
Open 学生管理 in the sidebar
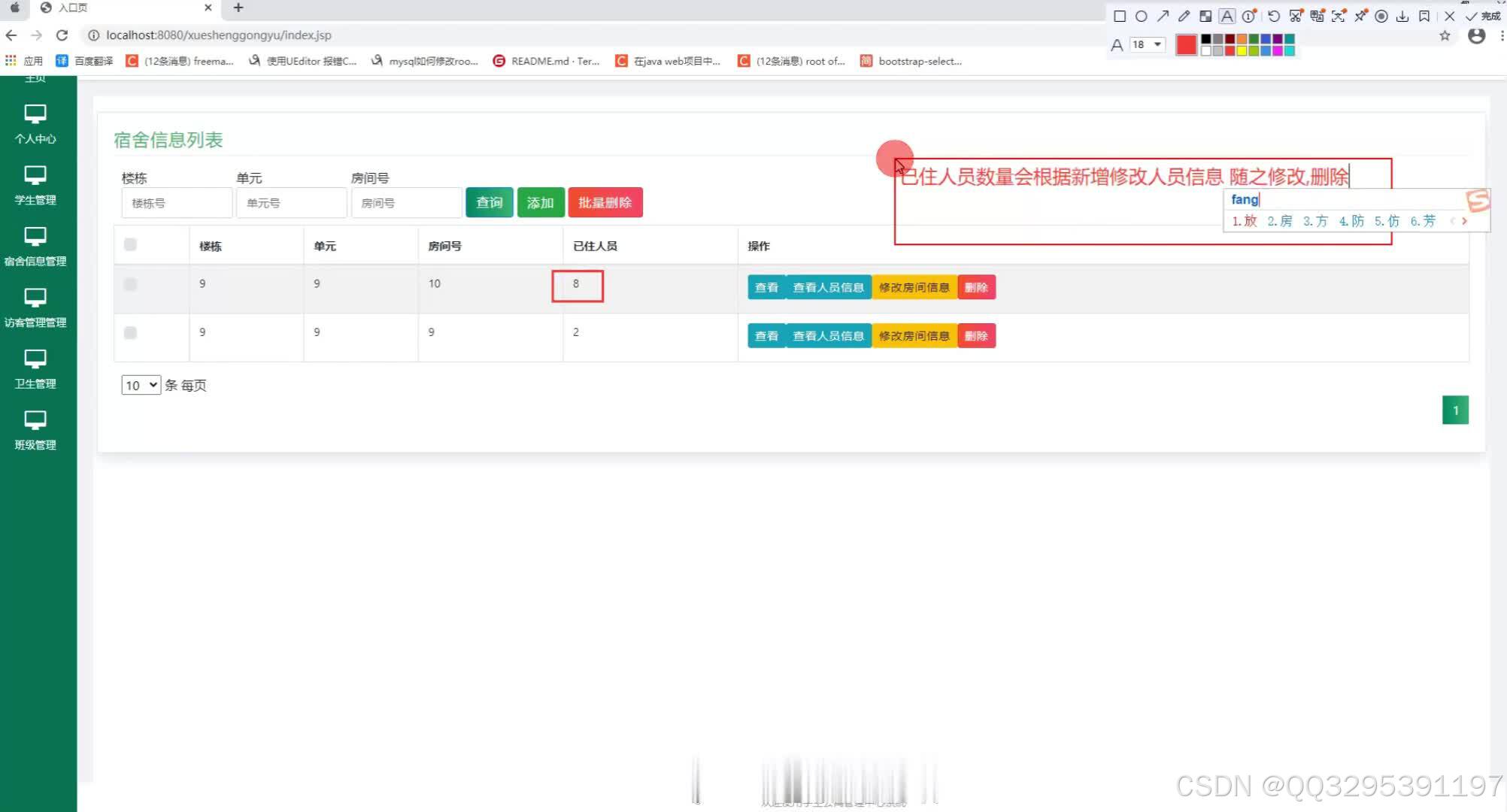tap(35, 186)
